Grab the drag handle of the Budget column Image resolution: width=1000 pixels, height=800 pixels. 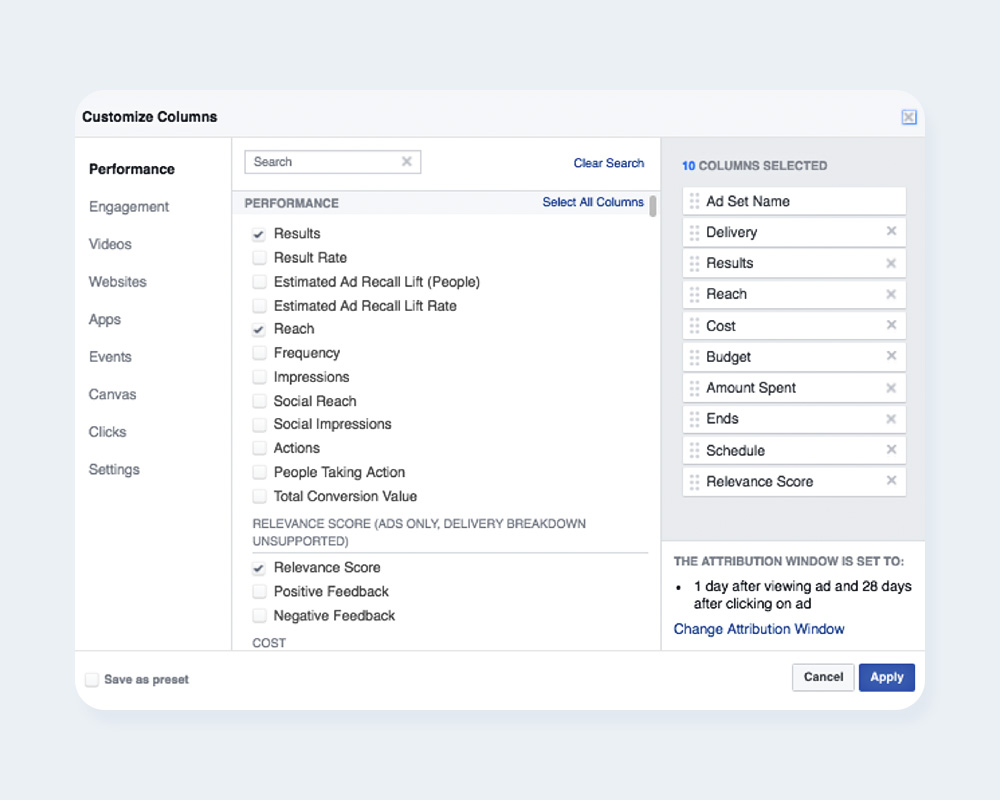coord(694,357)
